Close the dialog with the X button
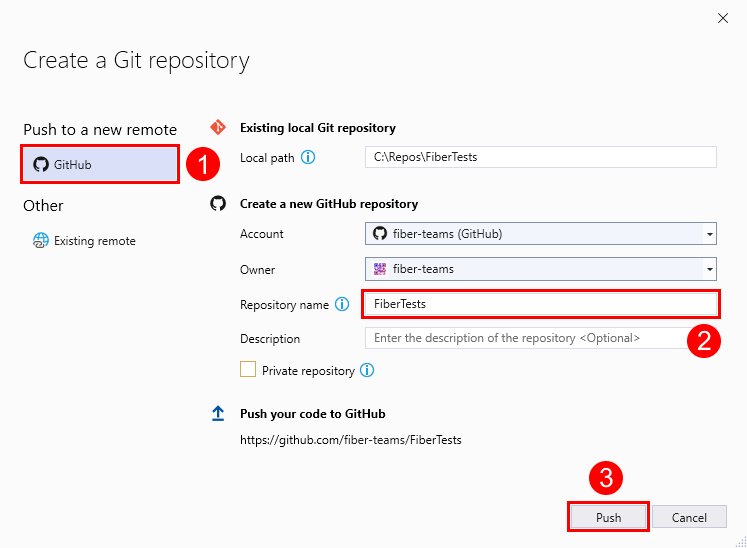 point(723,18)
